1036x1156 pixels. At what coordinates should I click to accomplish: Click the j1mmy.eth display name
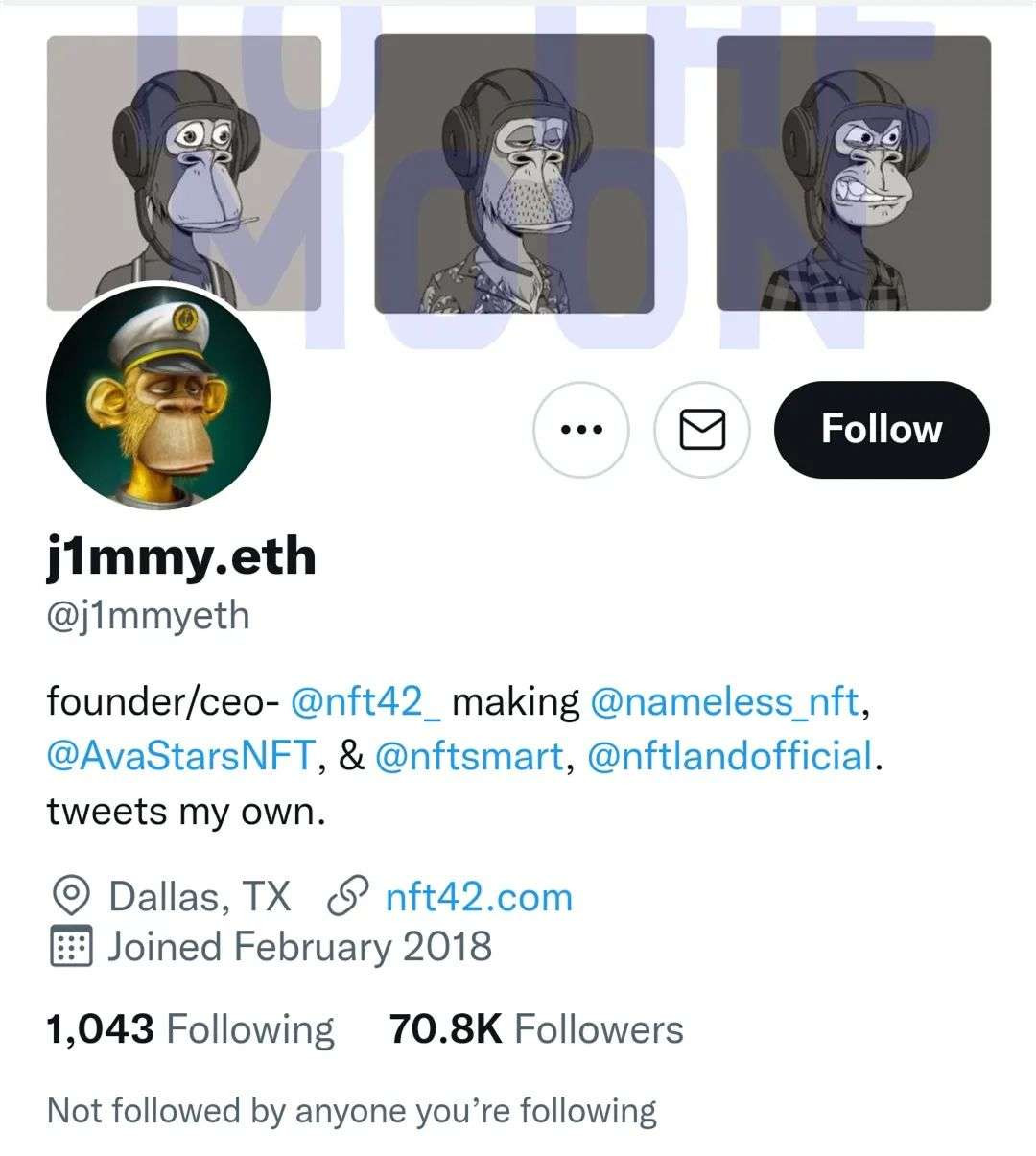click(181, 556)
